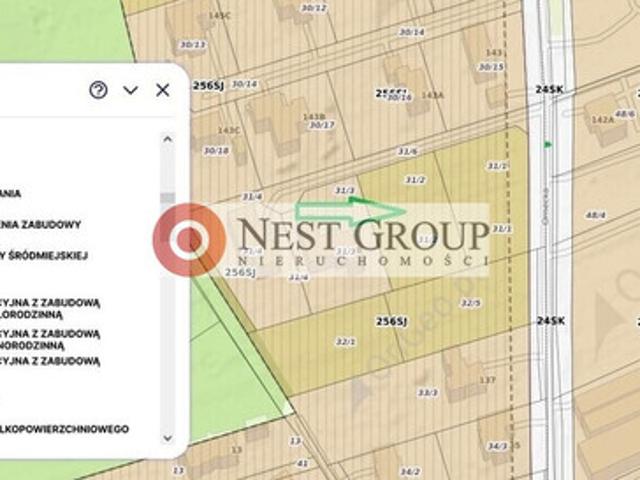Click parcel label 30/12 at top
The image size is (640, 480).
pyautogui.click(x=313, y=8)
